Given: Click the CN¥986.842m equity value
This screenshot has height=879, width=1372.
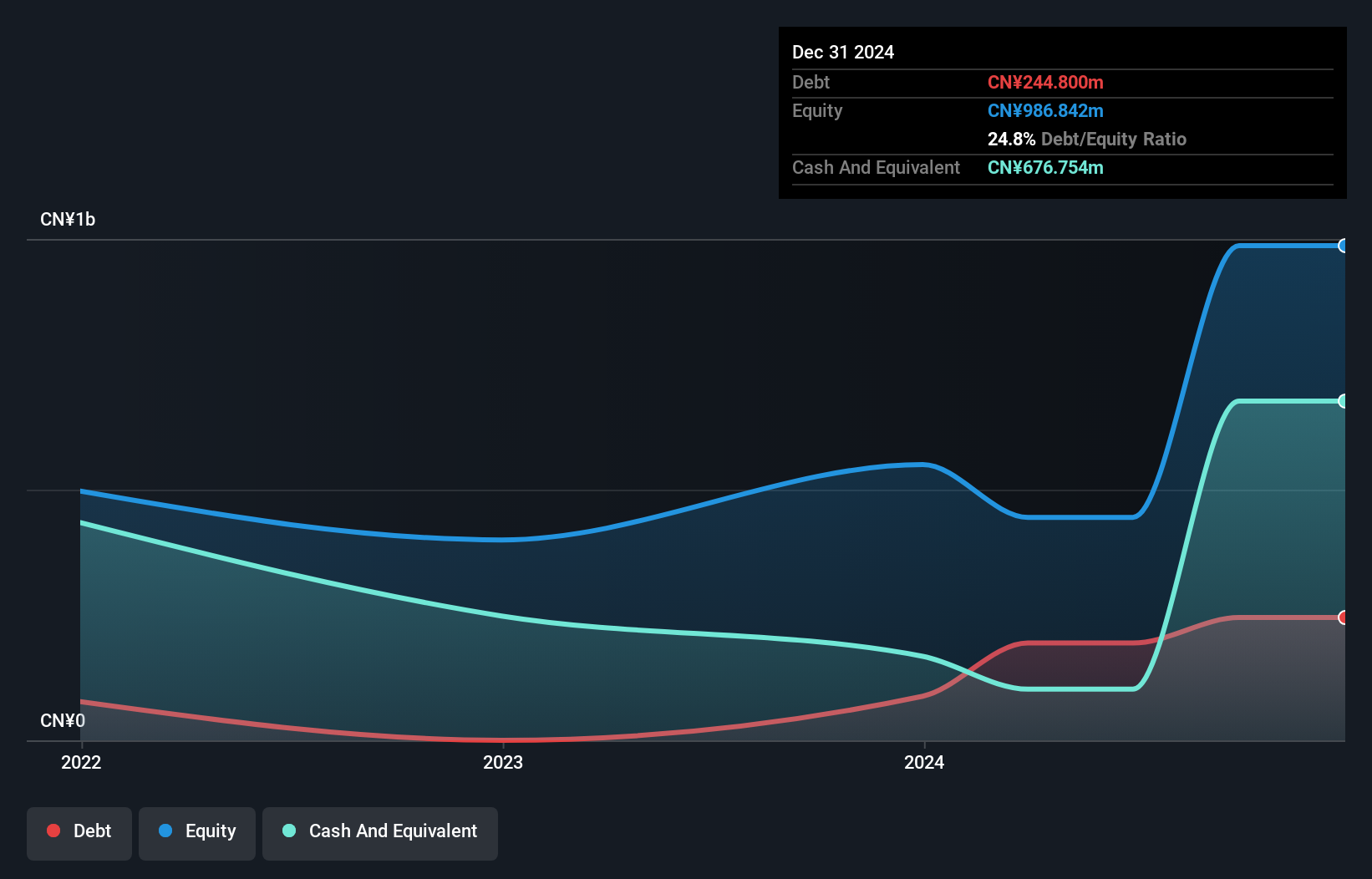Looking at the screenshot, I should [1045, 111].
